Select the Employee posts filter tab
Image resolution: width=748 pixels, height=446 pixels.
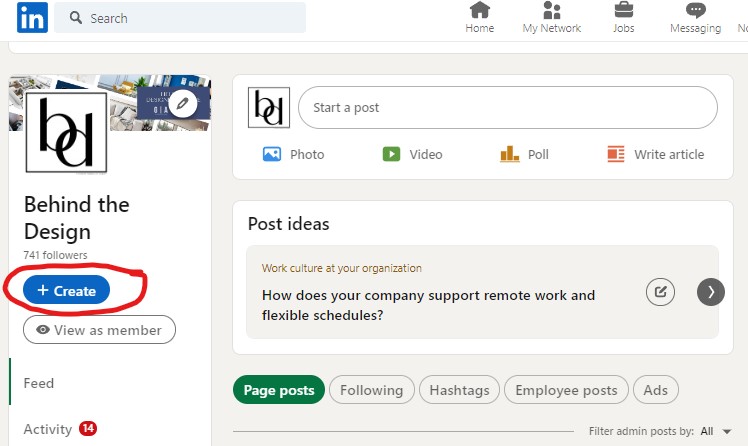[566, 390]
